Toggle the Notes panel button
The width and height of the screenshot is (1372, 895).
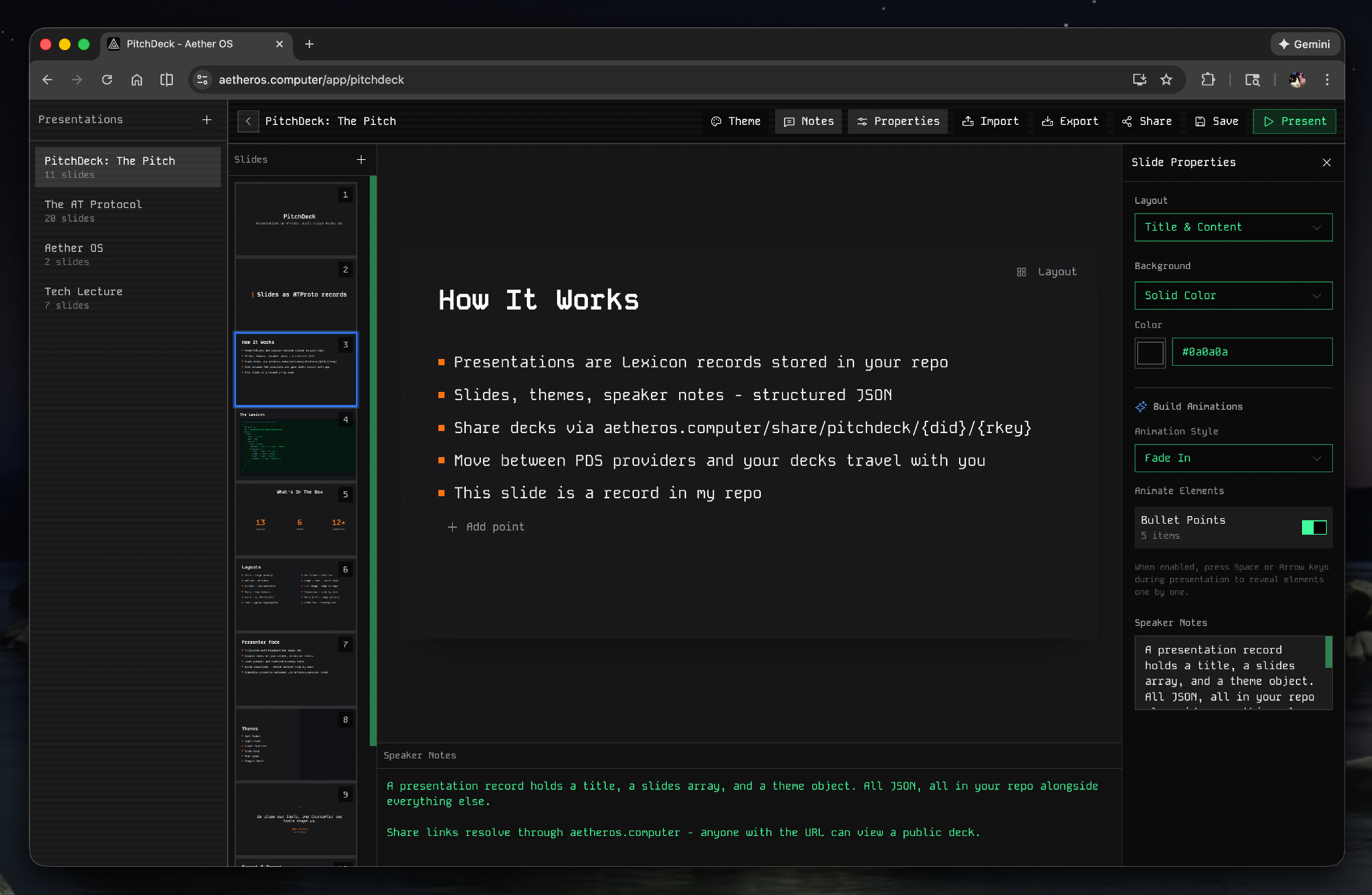pos(809,121)
